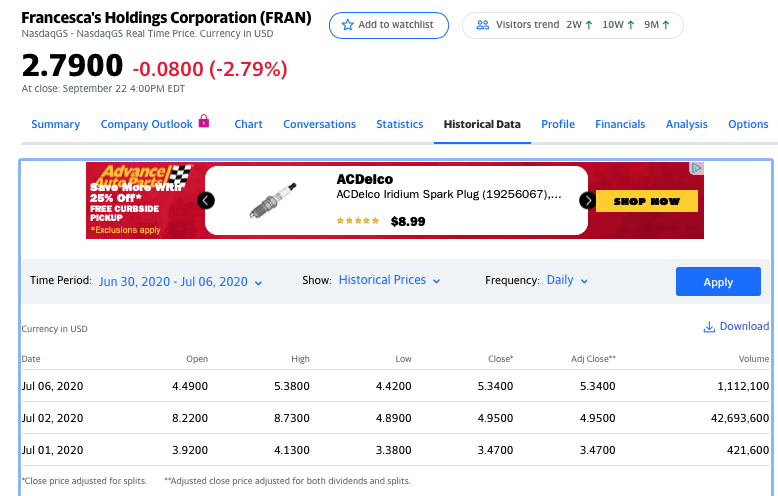
Task: Click the Adj Close** column header
Action: (593, 359)
